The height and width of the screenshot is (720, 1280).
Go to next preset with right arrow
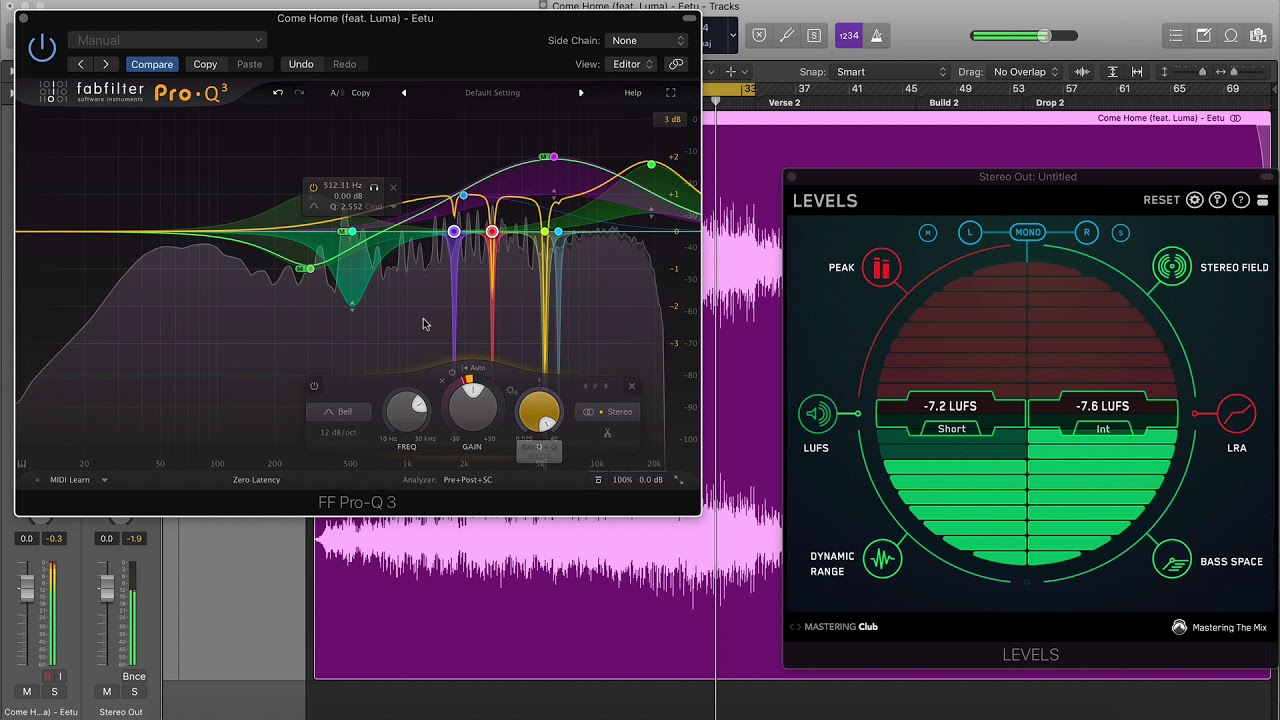(x=106, y=64)
